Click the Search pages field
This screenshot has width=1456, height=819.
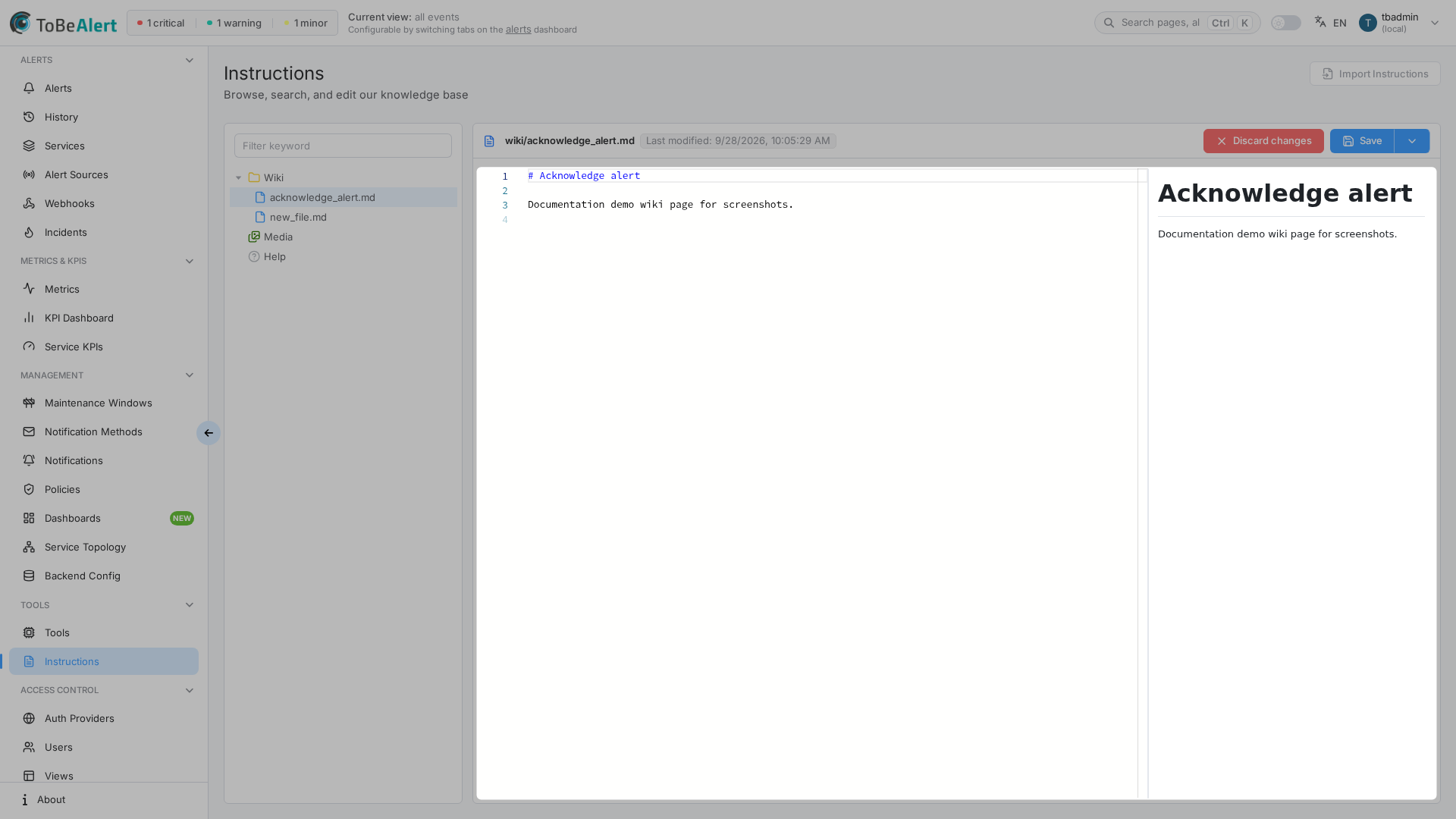1177,23
